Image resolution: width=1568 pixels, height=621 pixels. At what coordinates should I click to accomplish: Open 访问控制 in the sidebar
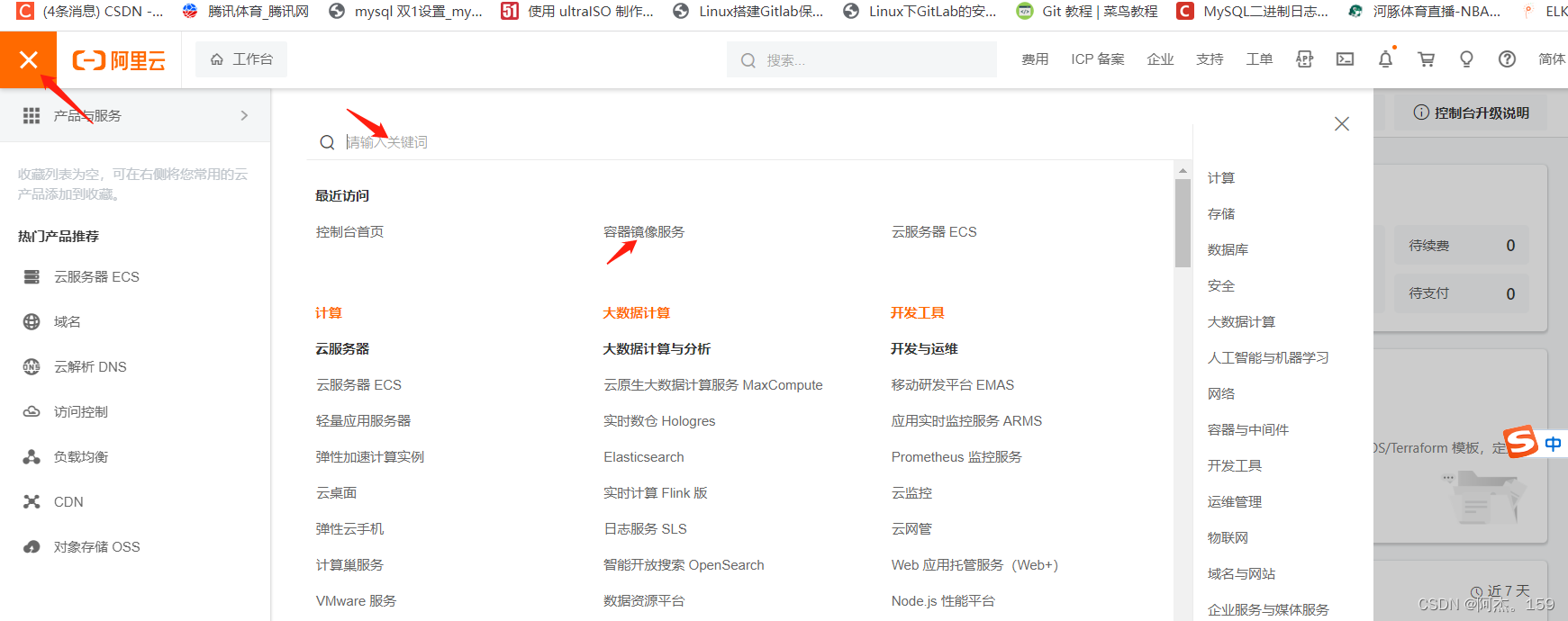pos(80,411)
